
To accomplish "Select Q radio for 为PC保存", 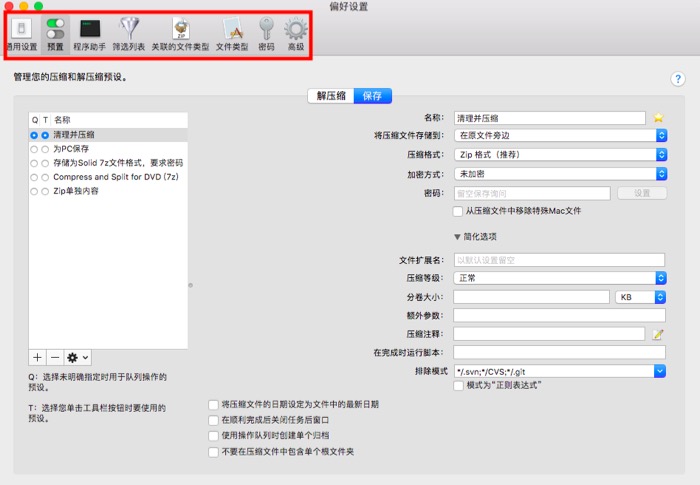I will (x=34, y=149).
